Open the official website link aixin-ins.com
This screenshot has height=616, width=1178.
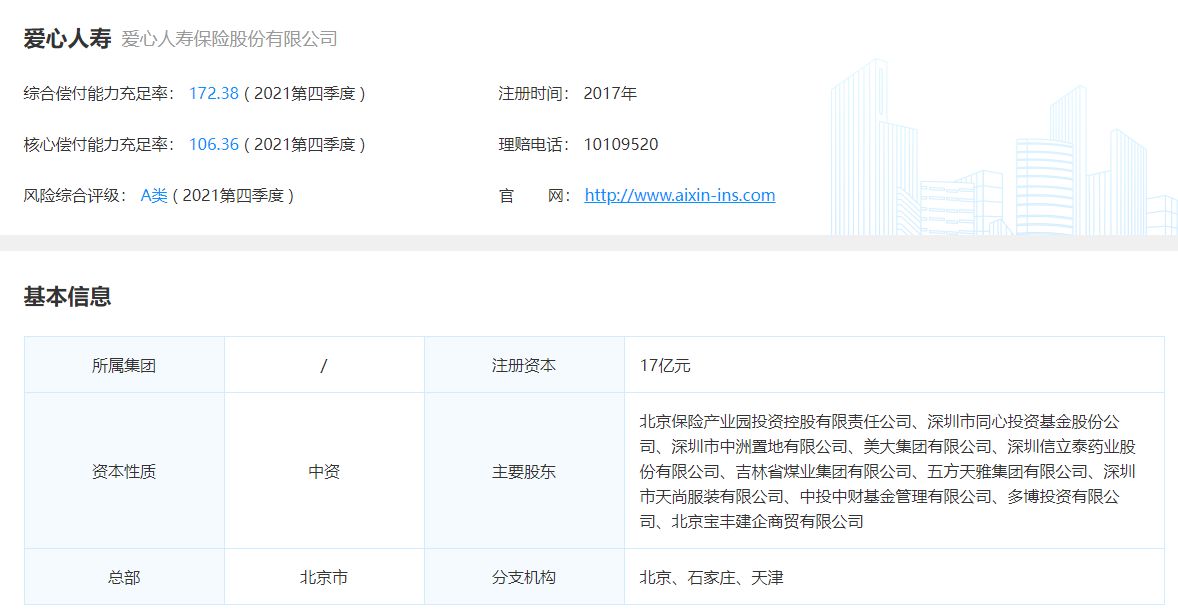click(679, 196)
